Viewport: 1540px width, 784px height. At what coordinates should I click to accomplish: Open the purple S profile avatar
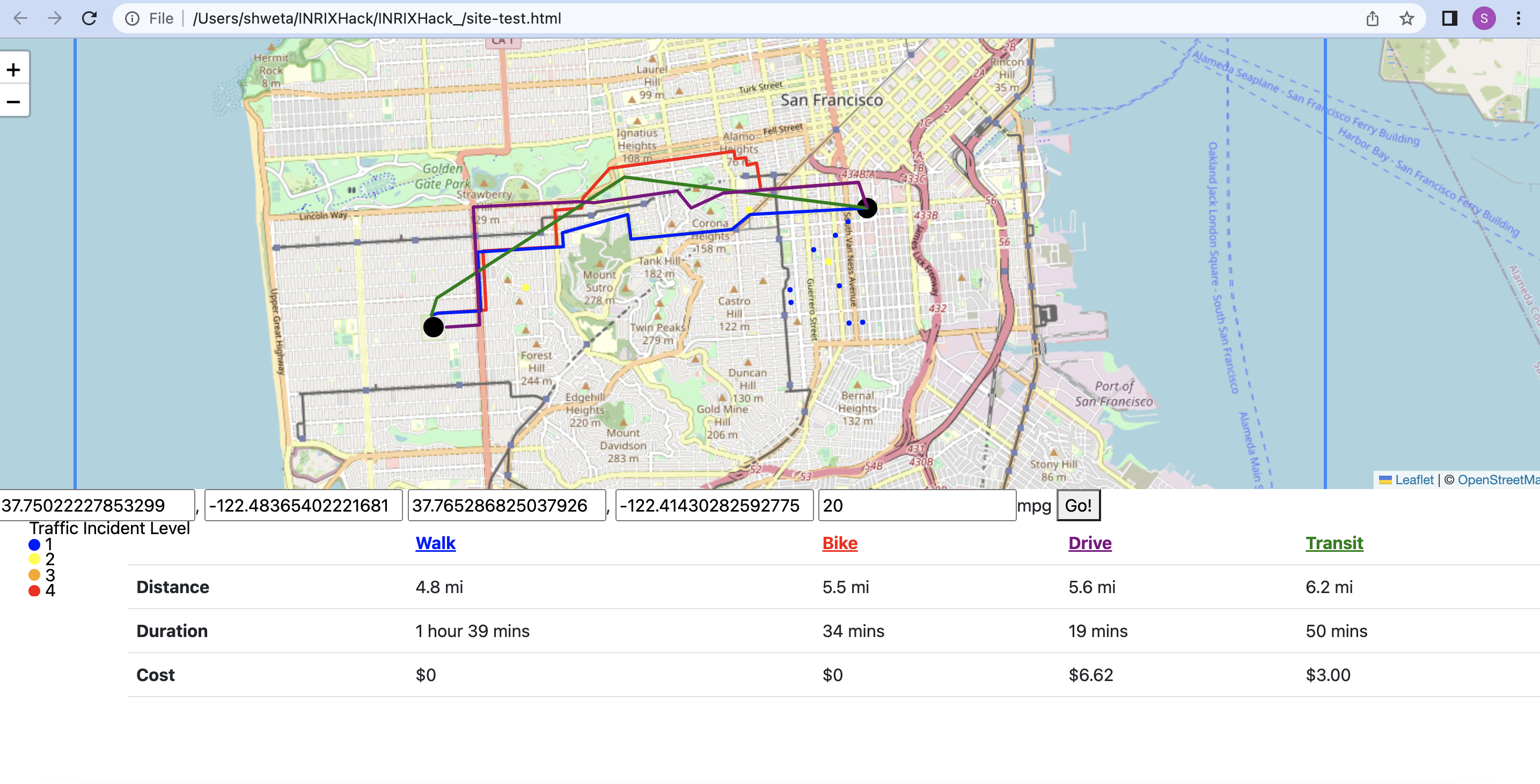click(1484, 19)
